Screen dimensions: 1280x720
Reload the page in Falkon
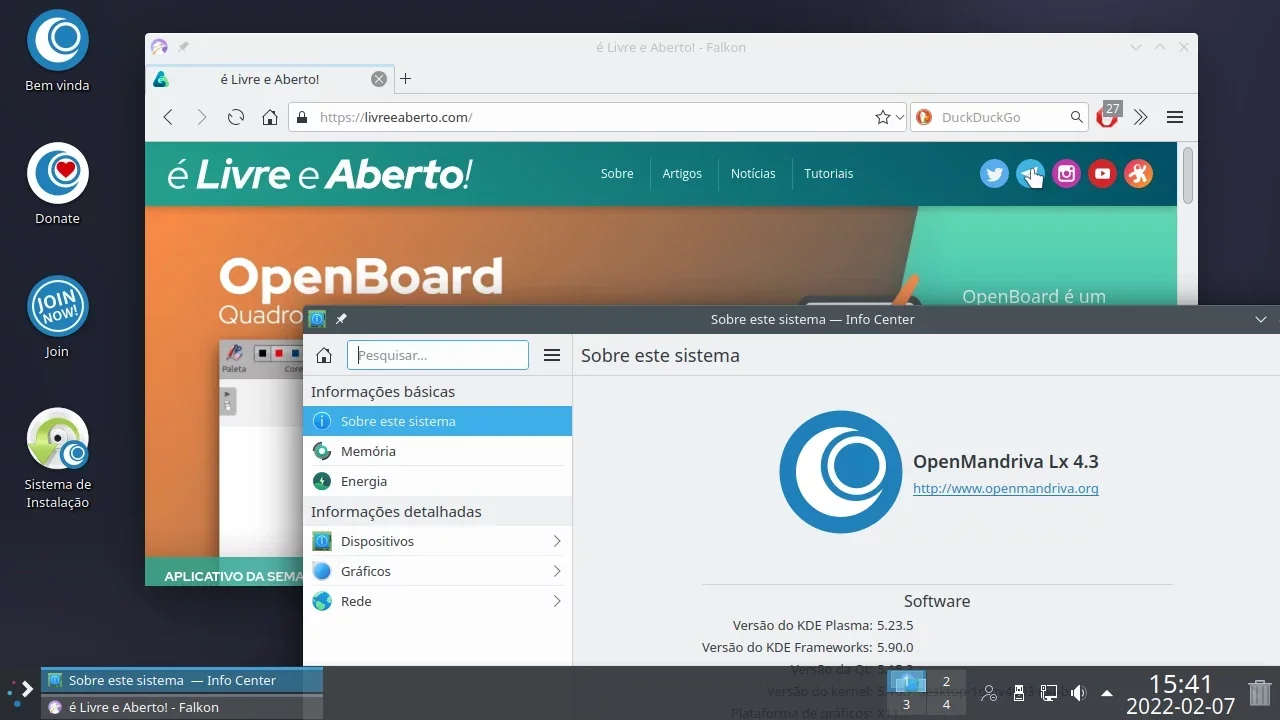(x=236, y=117)
